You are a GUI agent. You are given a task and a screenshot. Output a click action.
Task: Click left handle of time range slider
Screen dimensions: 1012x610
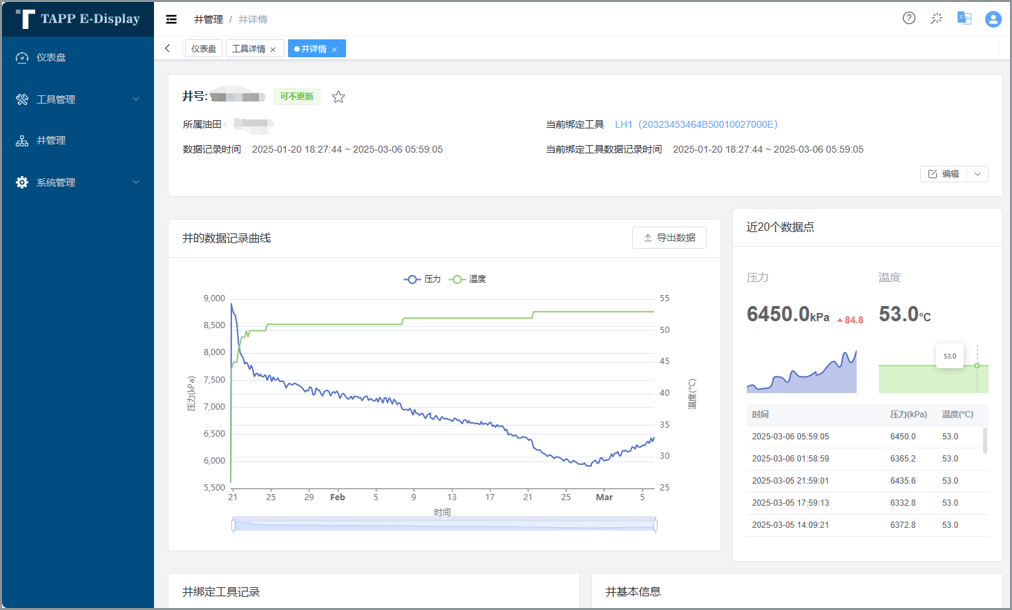(233, 525)
